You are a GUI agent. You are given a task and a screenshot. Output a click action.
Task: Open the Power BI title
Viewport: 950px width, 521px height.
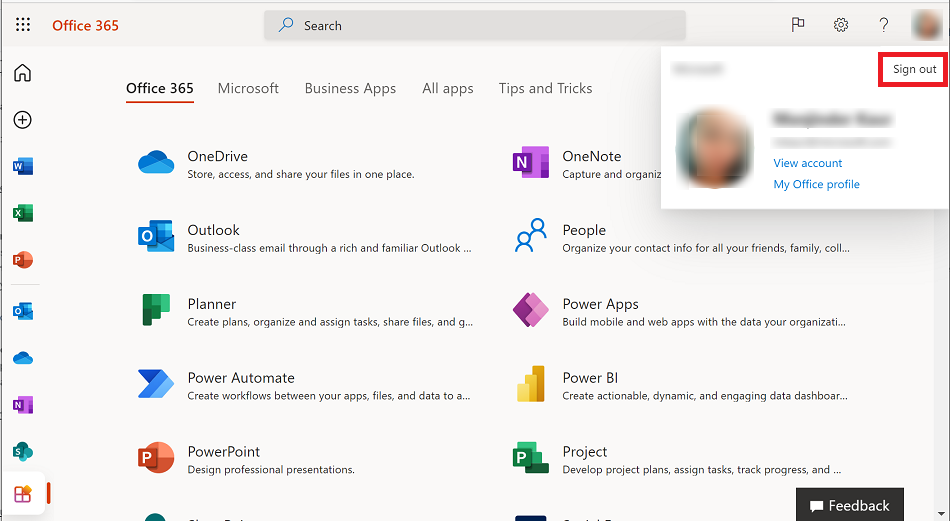pyautogui.click(x=590, y=378)
